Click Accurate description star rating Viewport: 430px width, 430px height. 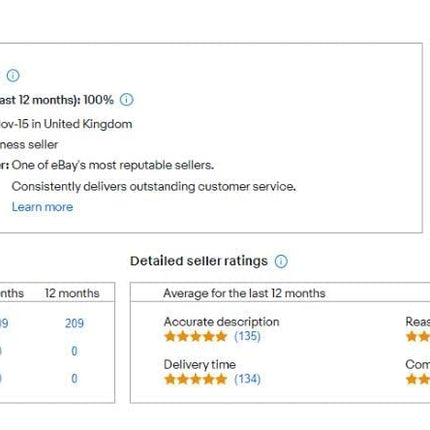point(196,336)
